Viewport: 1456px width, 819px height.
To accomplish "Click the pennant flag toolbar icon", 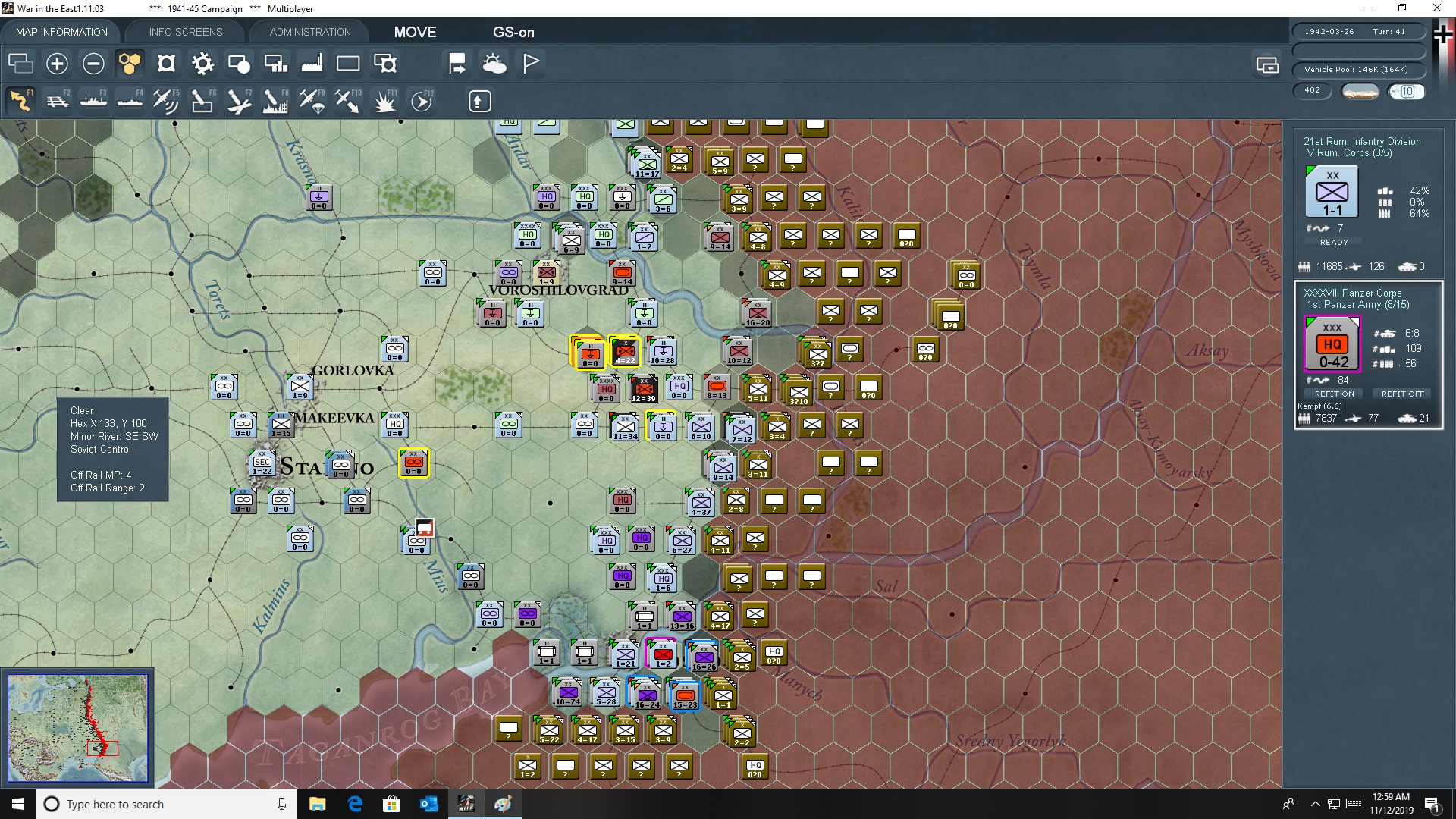I will click(x=531, y=64).
